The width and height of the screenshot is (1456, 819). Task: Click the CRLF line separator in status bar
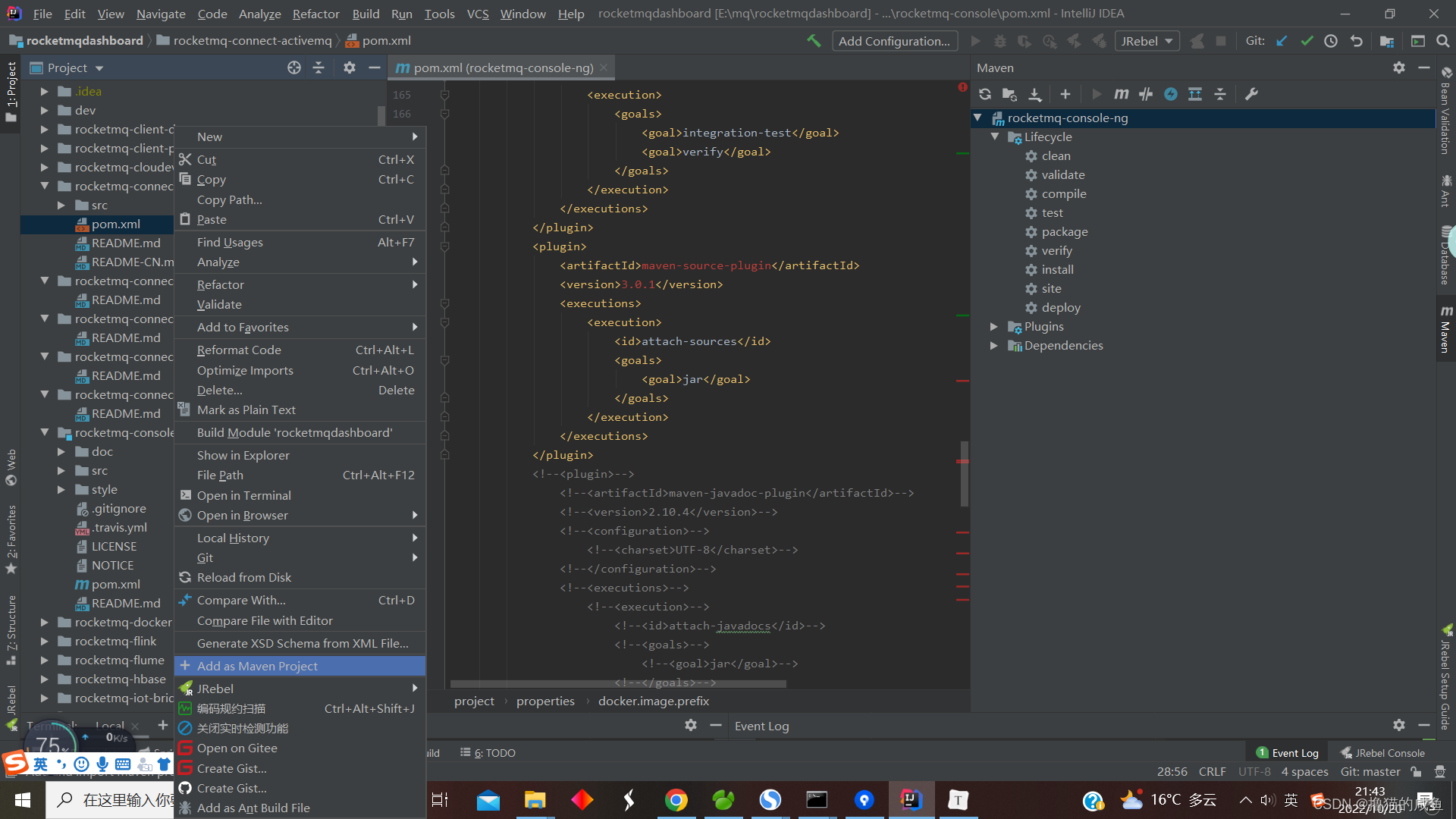click(x=1212, y=771)
